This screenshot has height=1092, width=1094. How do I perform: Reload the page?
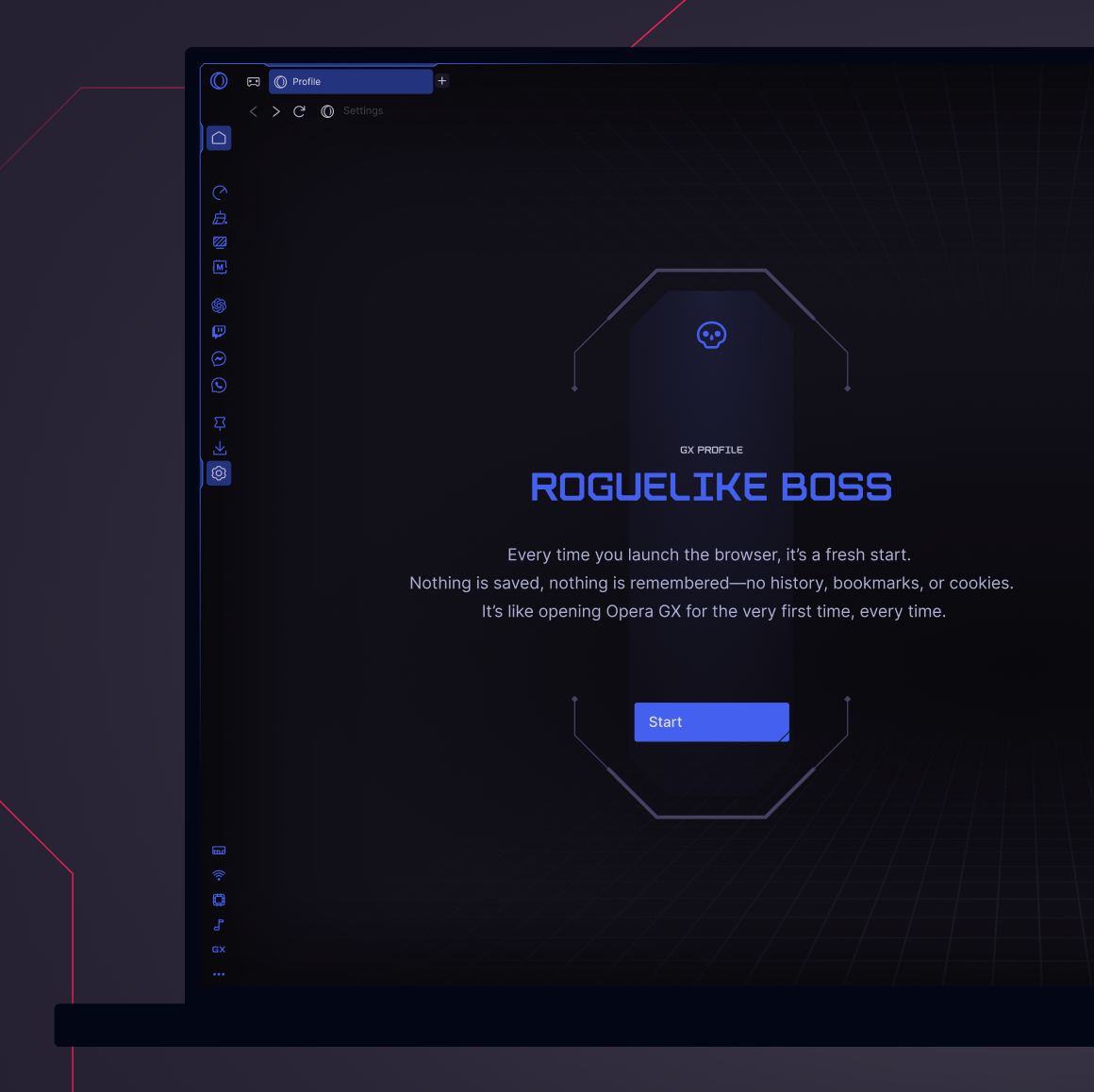click(x=299, y=111)
